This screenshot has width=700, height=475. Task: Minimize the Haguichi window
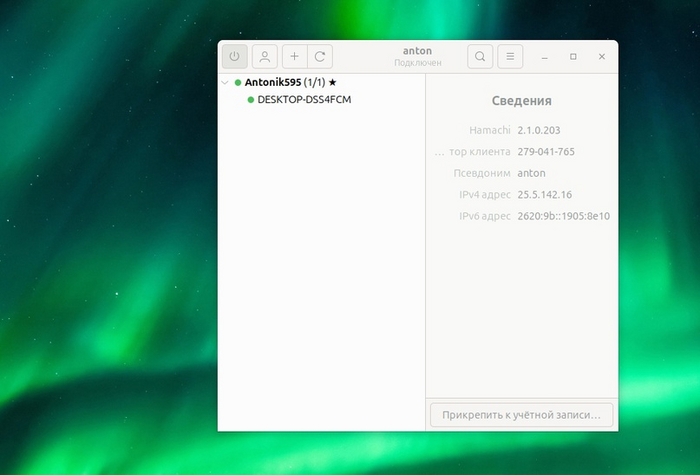(x=545, y=57)
